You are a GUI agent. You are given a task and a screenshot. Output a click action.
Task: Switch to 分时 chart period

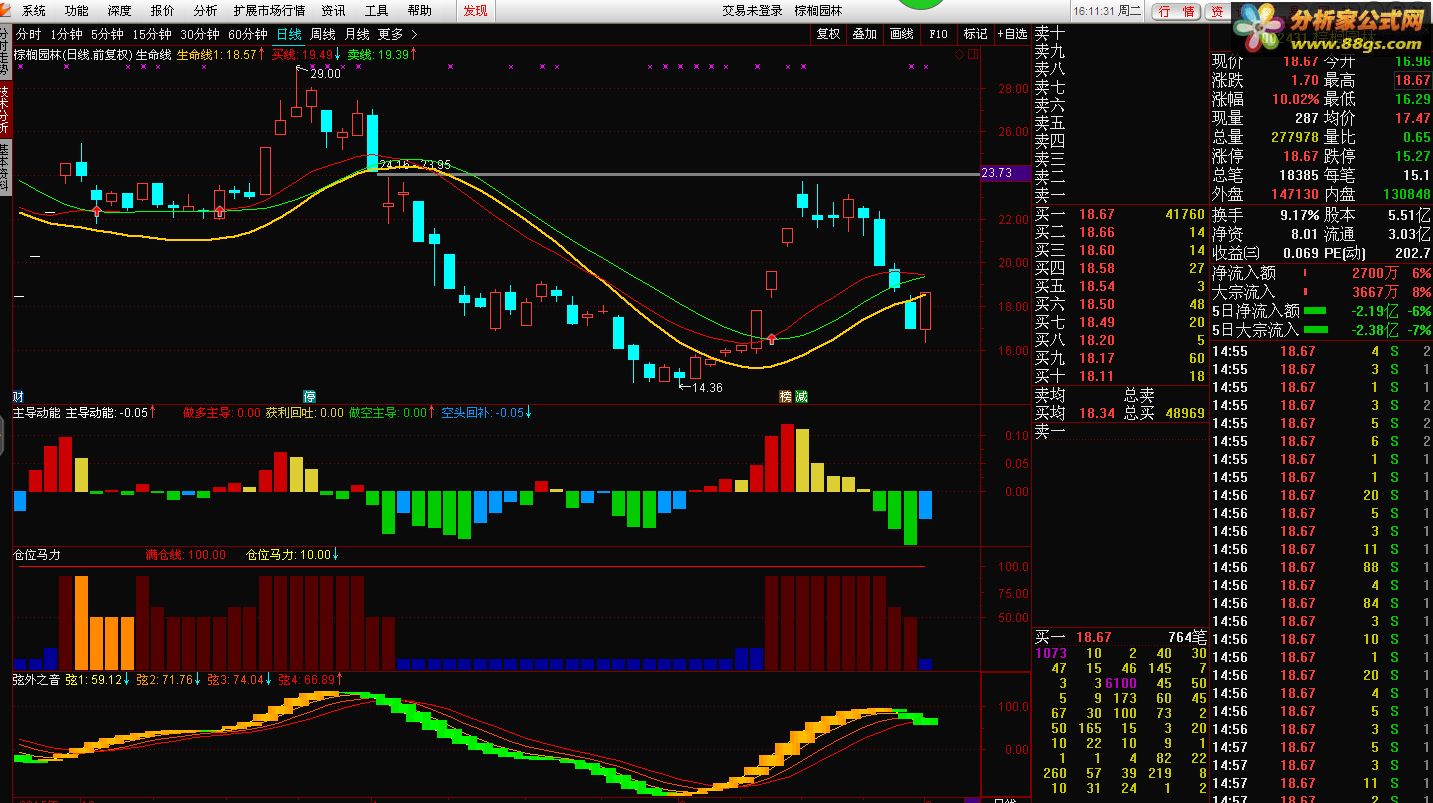(29, 34)
